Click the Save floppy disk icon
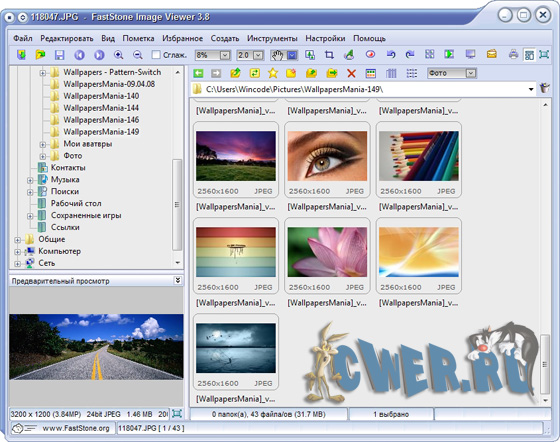This screenshot has width=560, height=442. click(x=59, y=55)
